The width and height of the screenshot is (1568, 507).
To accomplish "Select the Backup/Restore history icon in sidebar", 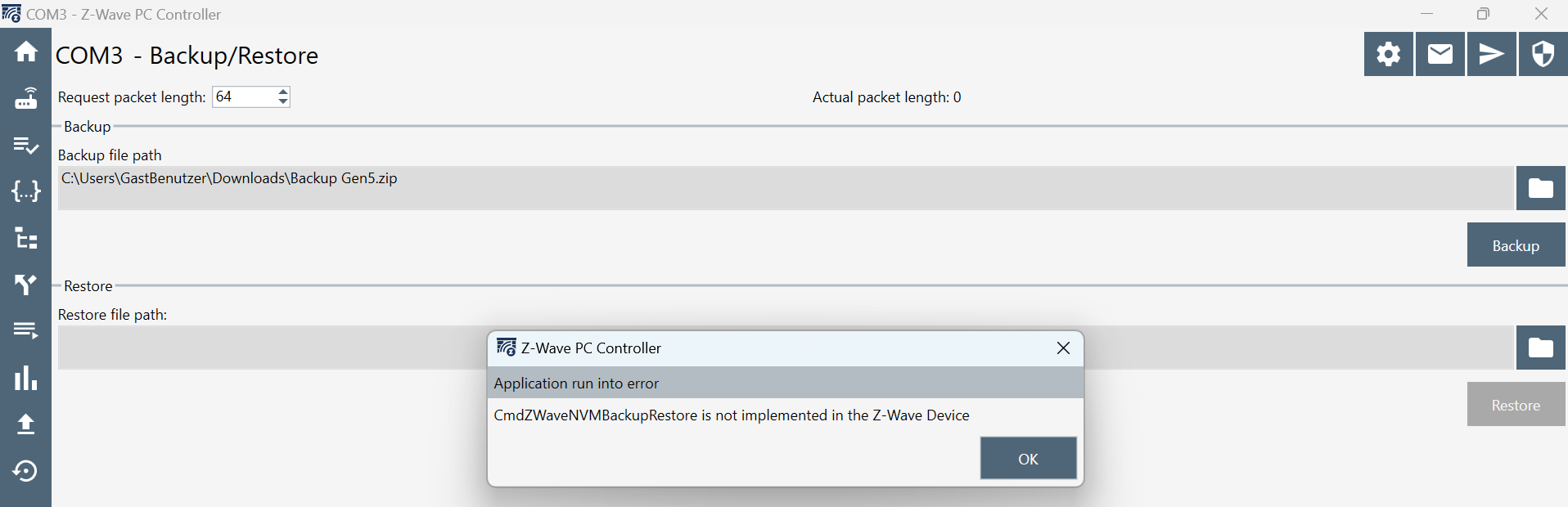I will coord(25,471).
